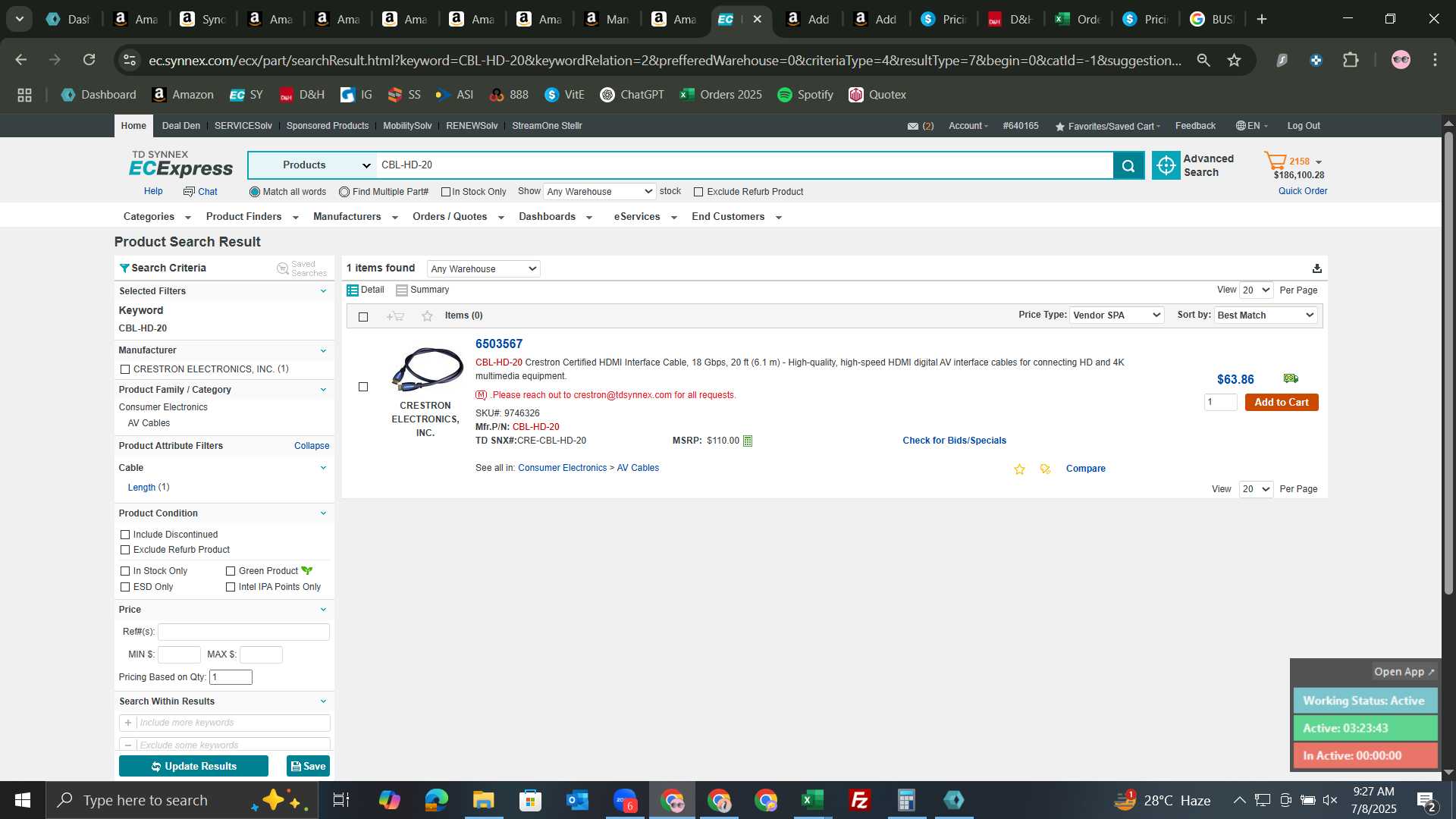Switch to Summary view icon
This screenshot has height=819, width=1456.
click(402, 290)
